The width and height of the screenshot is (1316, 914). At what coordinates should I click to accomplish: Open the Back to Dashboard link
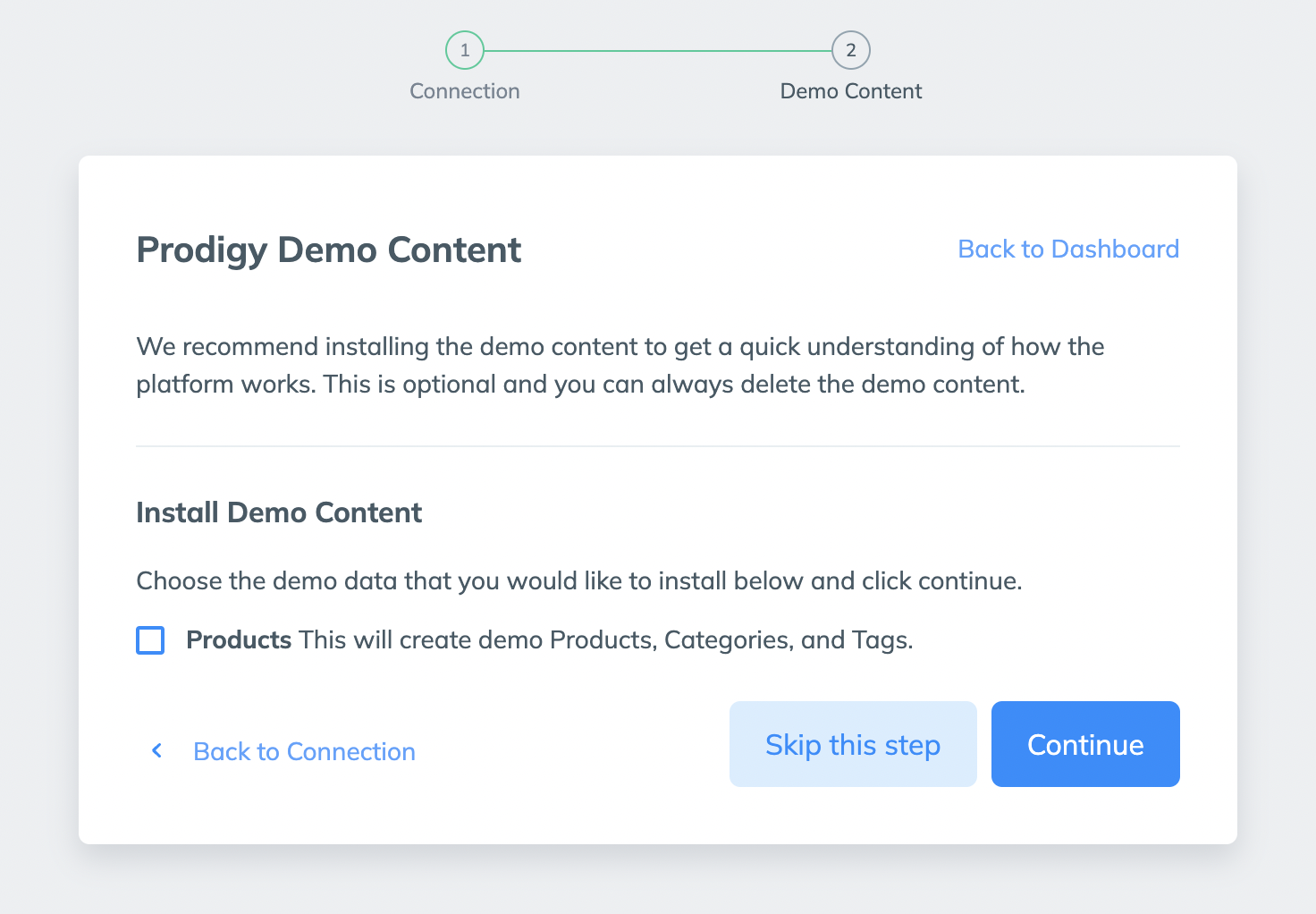tap(1068, 249)
